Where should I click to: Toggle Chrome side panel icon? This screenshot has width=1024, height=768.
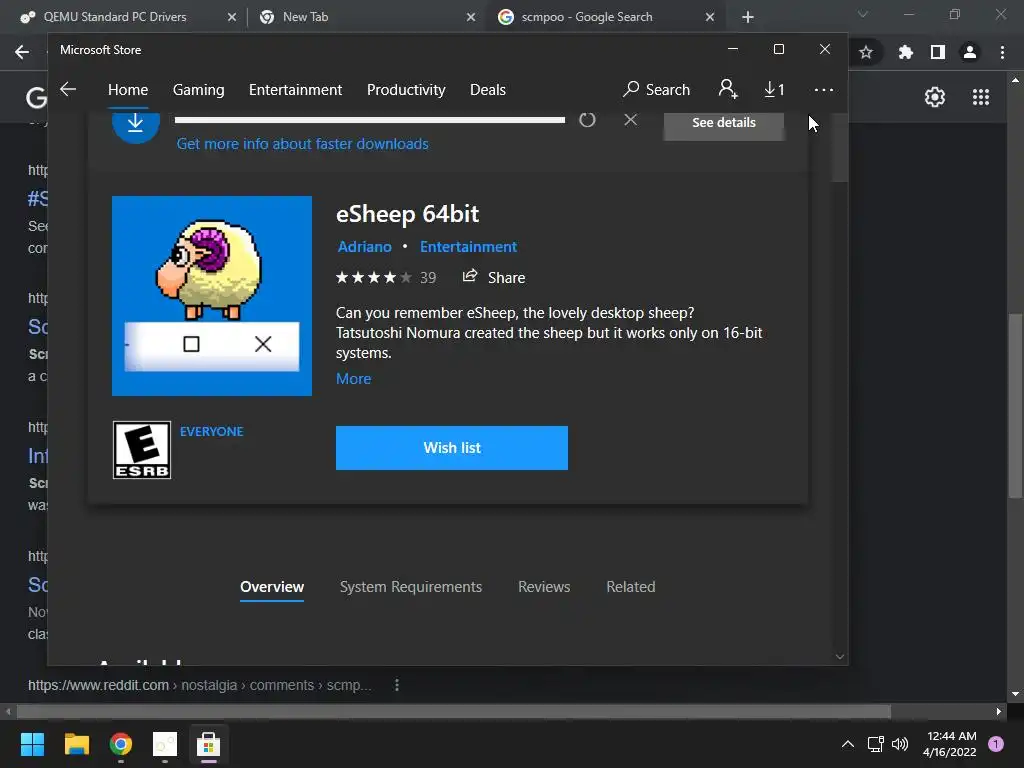pos(938,52)
